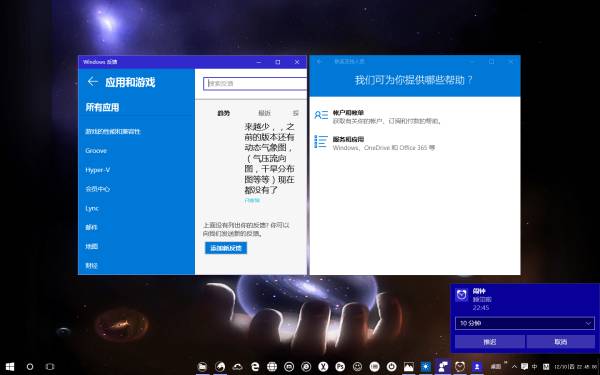The width and height of the screenshot is (600, 375).
Task: Select Hyper-V in the category list
Action: point(98,170)
